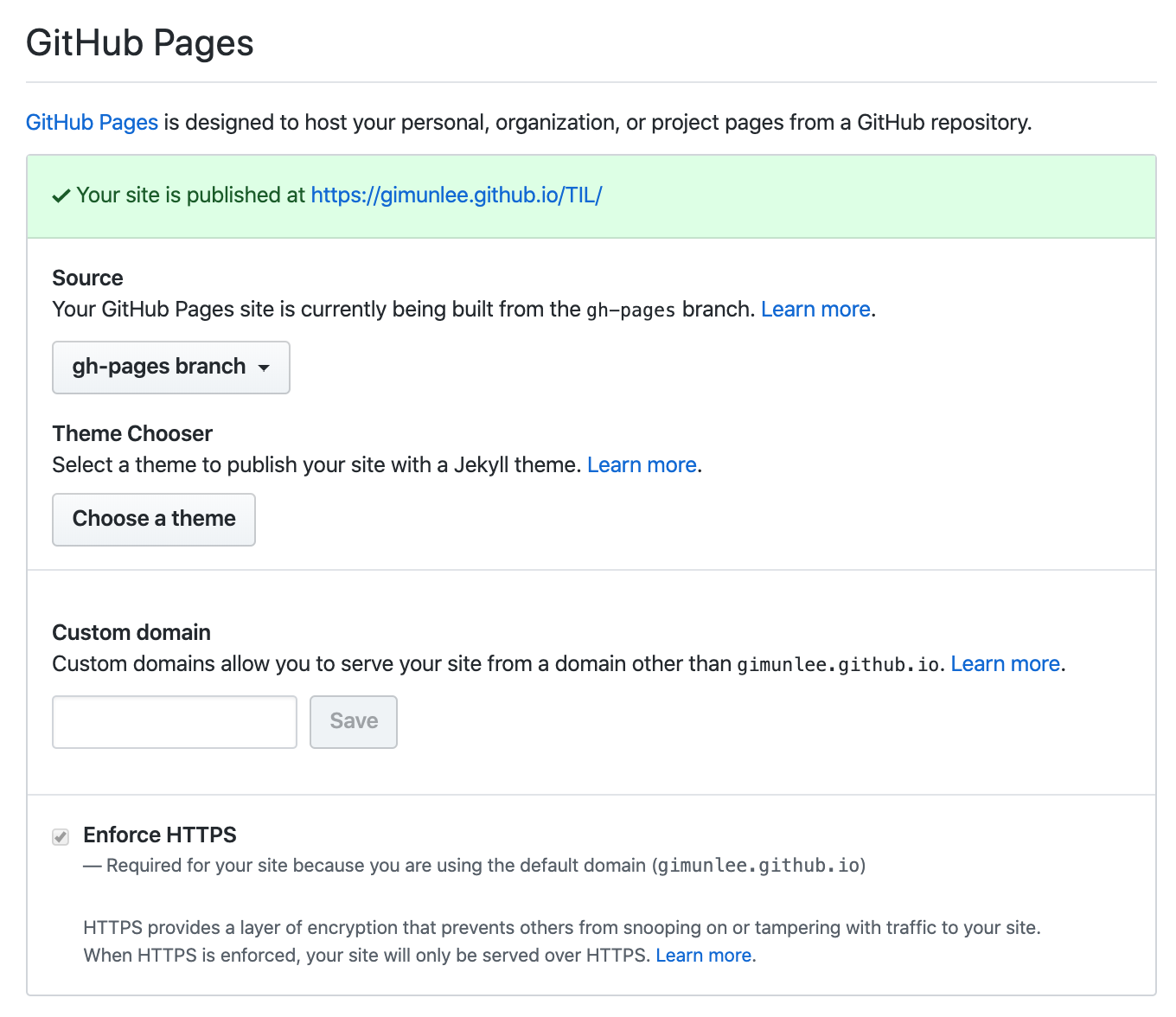Click the green checkmark published icon
The width and height of the screenshot is (1176, 1017).
[61, 196]
